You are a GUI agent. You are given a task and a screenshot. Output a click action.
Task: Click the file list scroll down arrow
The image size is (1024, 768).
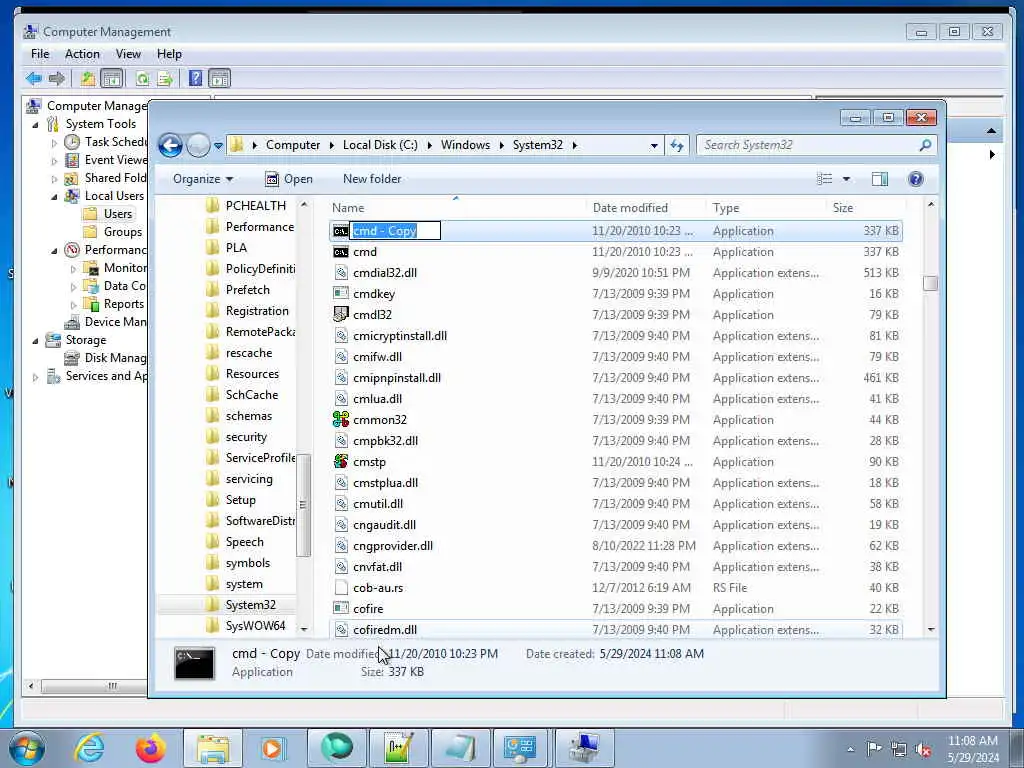click(931, 630)
